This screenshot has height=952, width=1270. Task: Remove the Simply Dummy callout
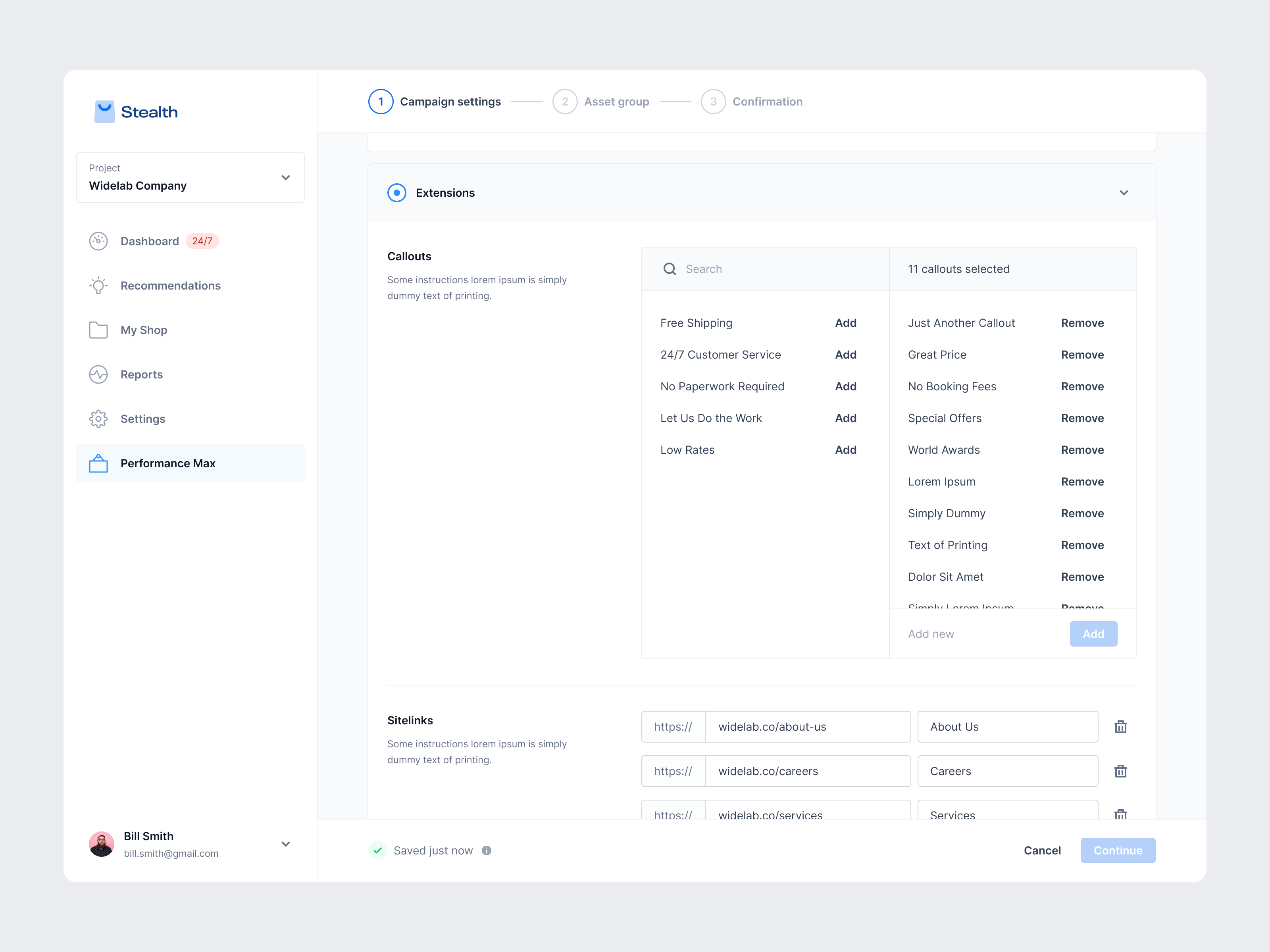pyautogui.click(x=1082, y=514)
